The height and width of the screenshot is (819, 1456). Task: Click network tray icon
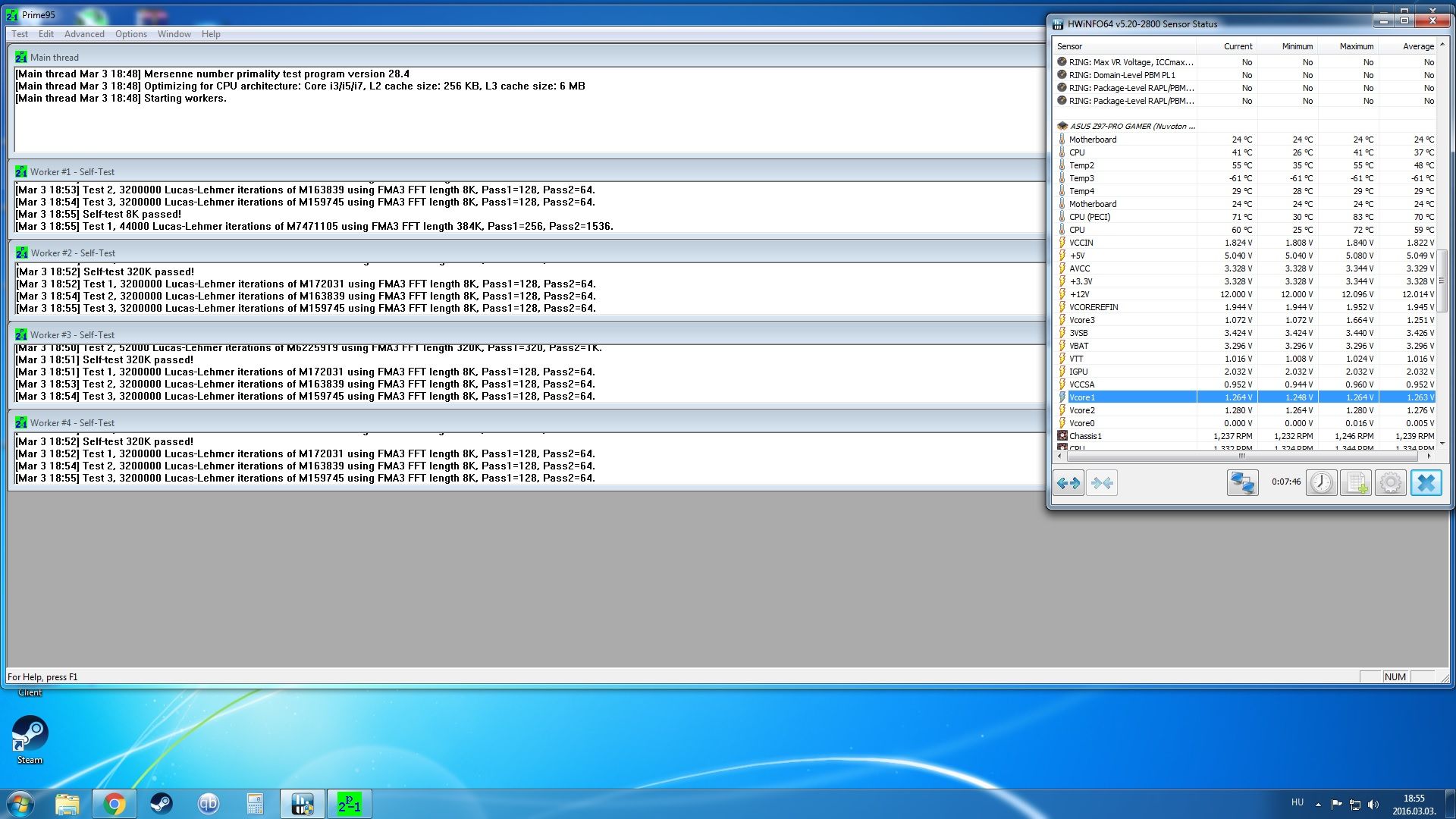(1355, 804)
